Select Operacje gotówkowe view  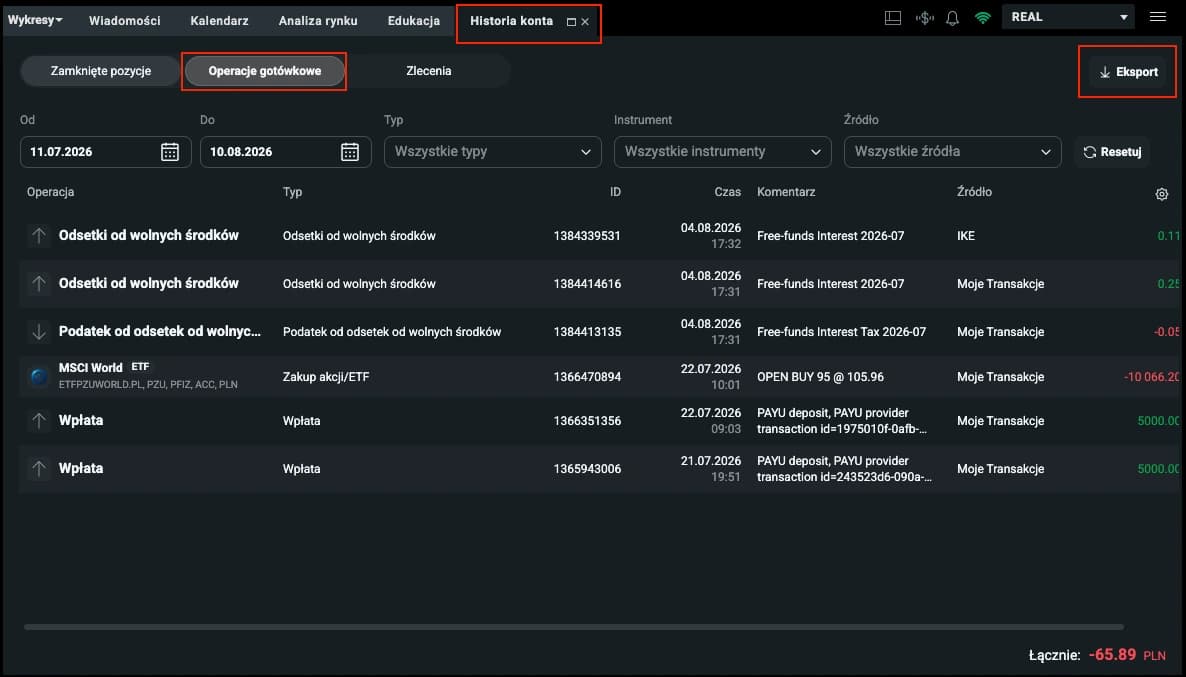click(265, 71)
